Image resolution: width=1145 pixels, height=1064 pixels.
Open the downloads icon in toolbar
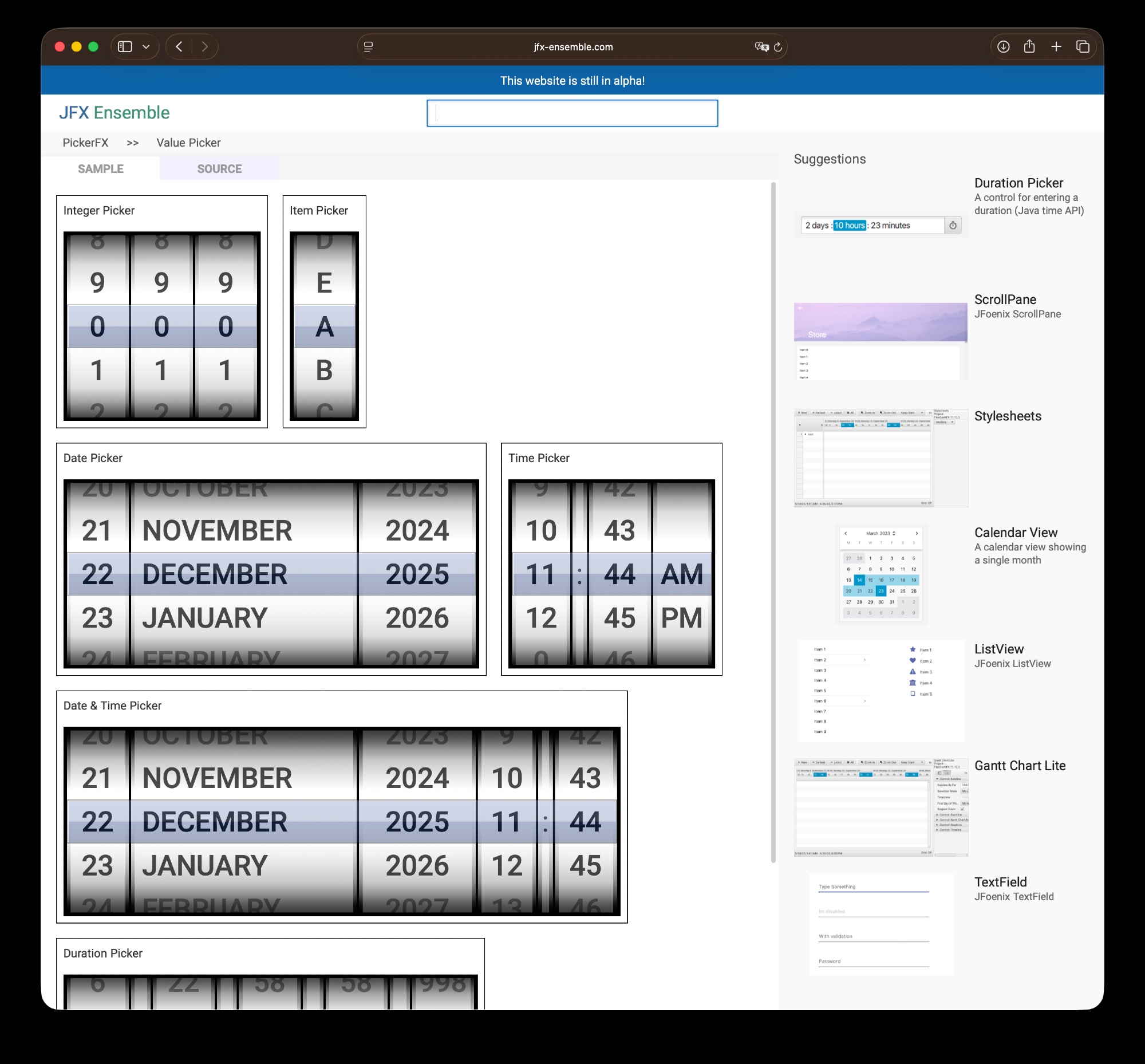click(x=1003, y=46)
